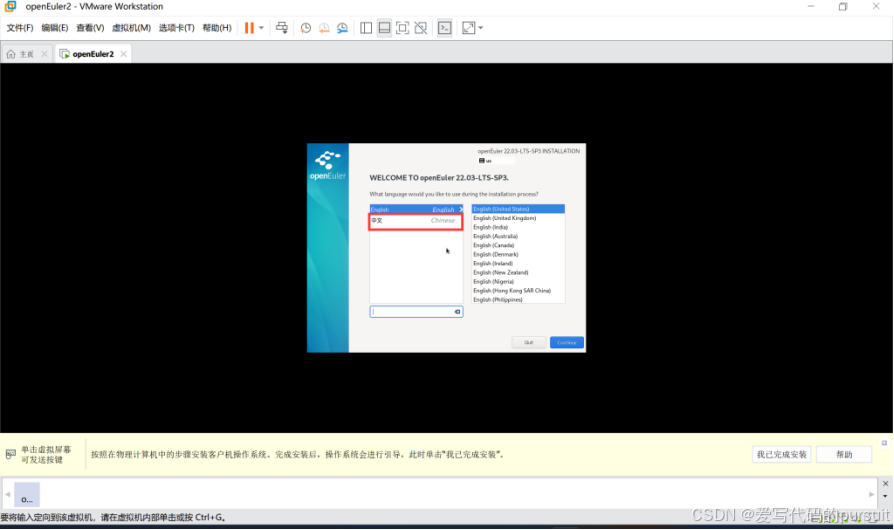Click the 帮助 button in the yellow bar
Image resolution: width=894 pixels, height=530 pixels.
click(844, 455)
